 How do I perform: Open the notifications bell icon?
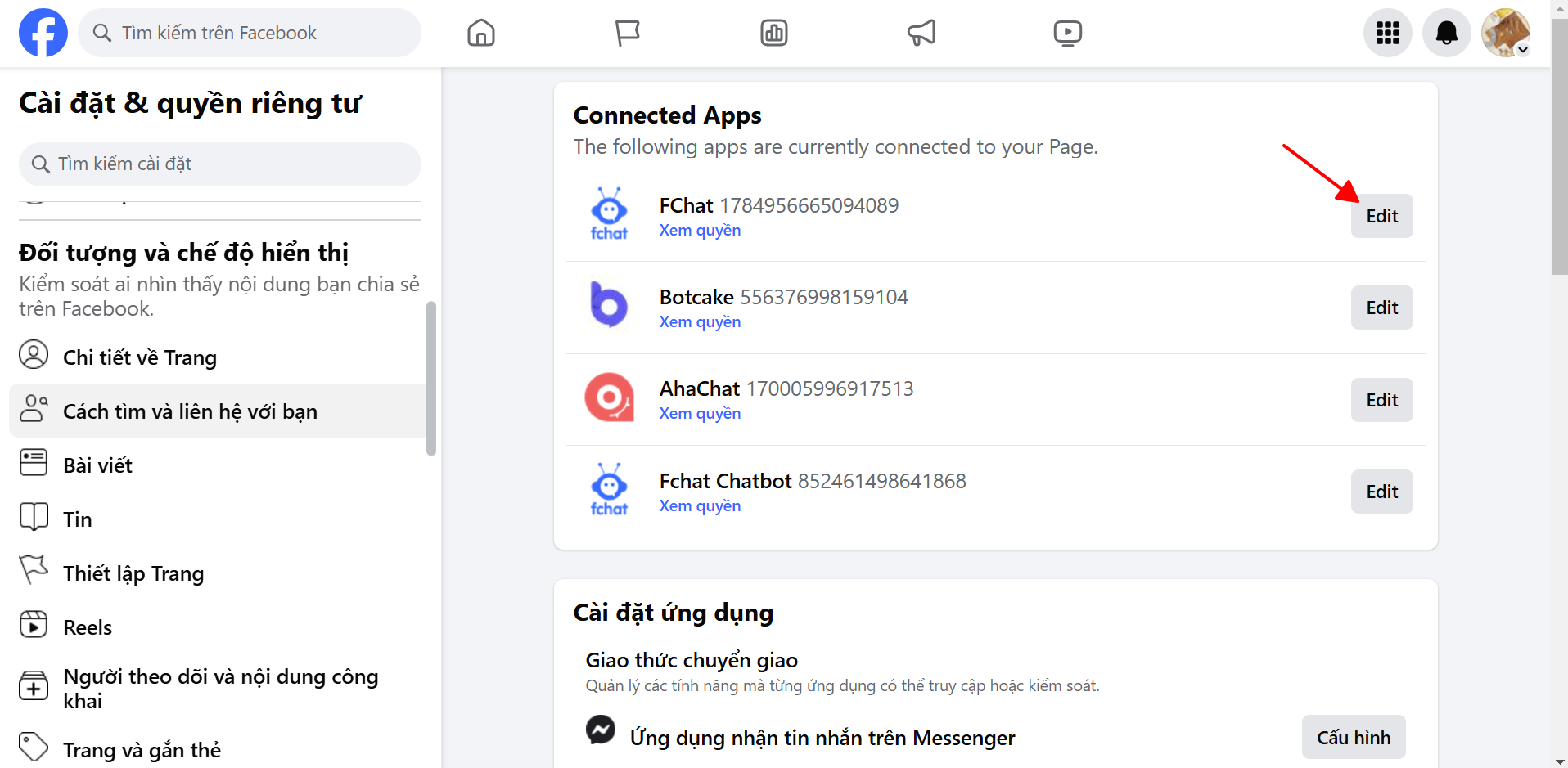[x=1447, y=33]
